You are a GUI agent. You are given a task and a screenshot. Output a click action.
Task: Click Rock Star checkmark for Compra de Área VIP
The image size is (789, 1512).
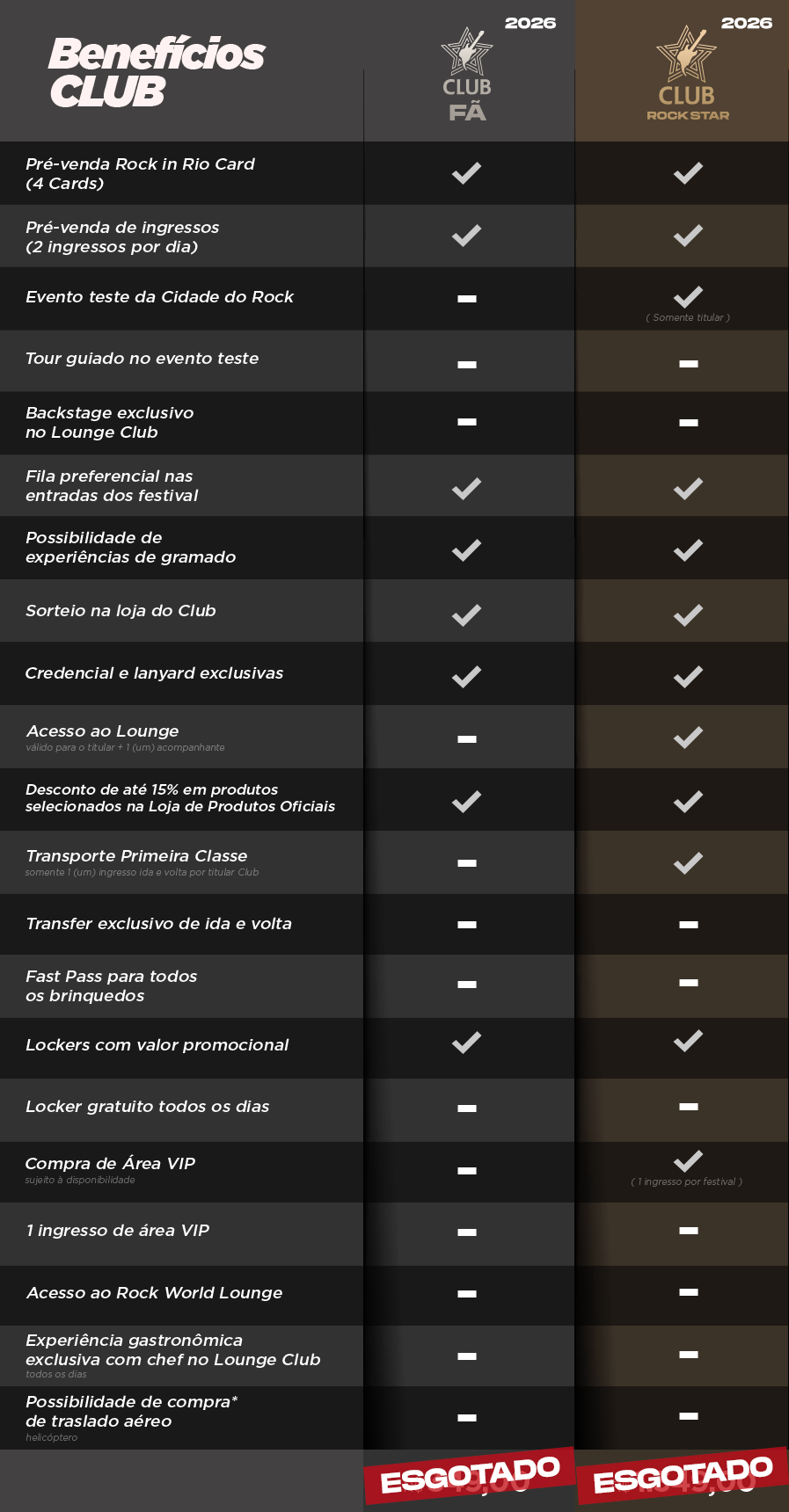(688, 1160)
